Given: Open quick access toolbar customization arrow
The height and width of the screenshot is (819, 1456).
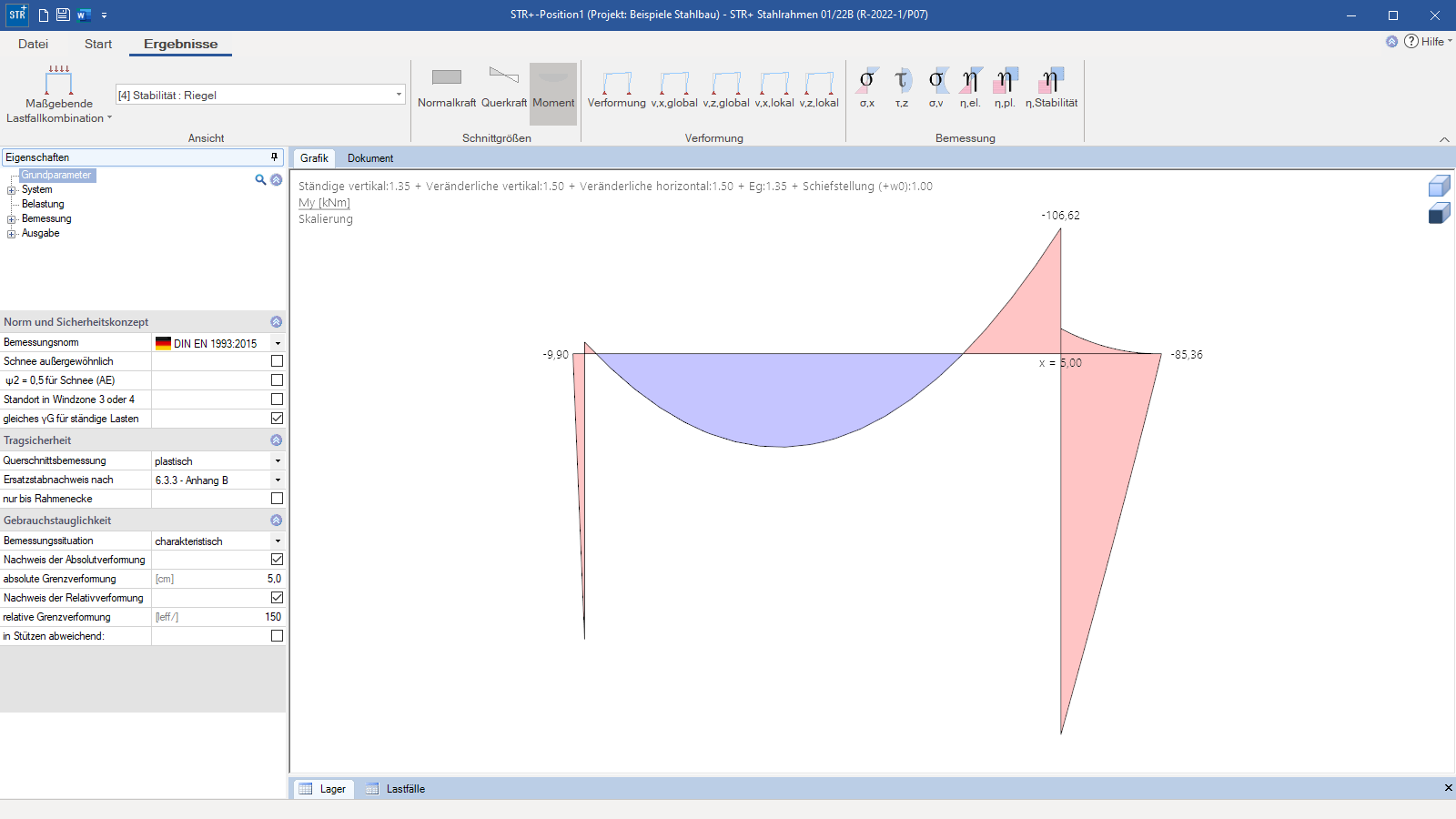Looking at the screenshot, I should click(x=105, y=15).
